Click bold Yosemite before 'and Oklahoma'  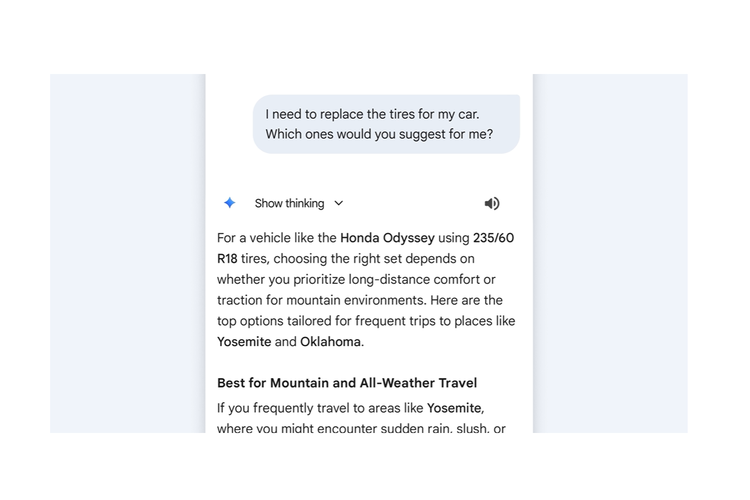tap(244, 341)
